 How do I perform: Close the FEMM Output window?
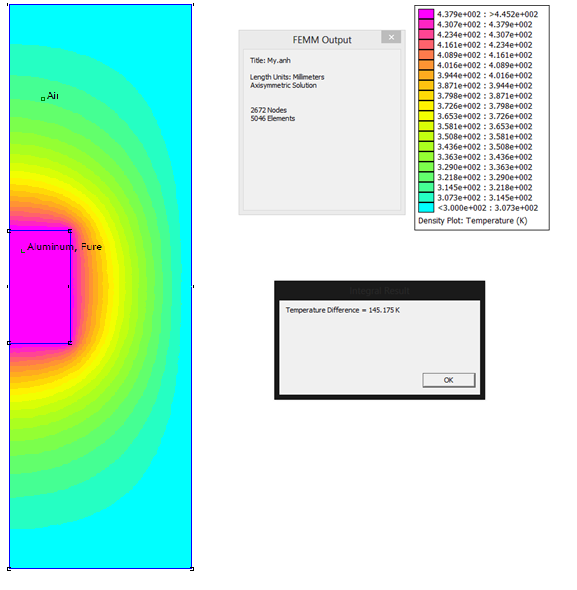[391, 37]
